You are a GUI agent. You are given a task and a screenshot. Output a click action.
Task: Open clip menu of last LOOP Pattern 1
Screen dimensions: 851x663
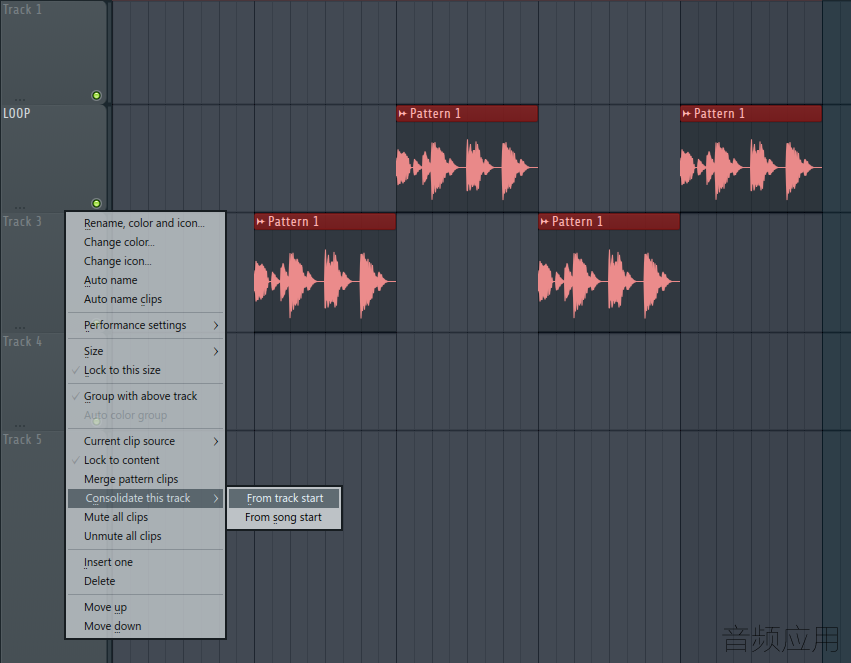pos(687,113)
